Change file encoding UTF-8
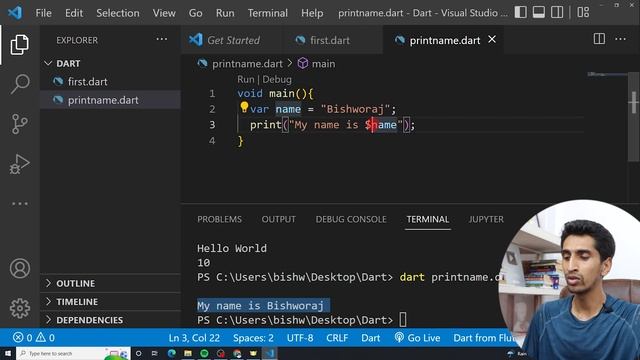This screenshot has width=640, height=360. 300,338
